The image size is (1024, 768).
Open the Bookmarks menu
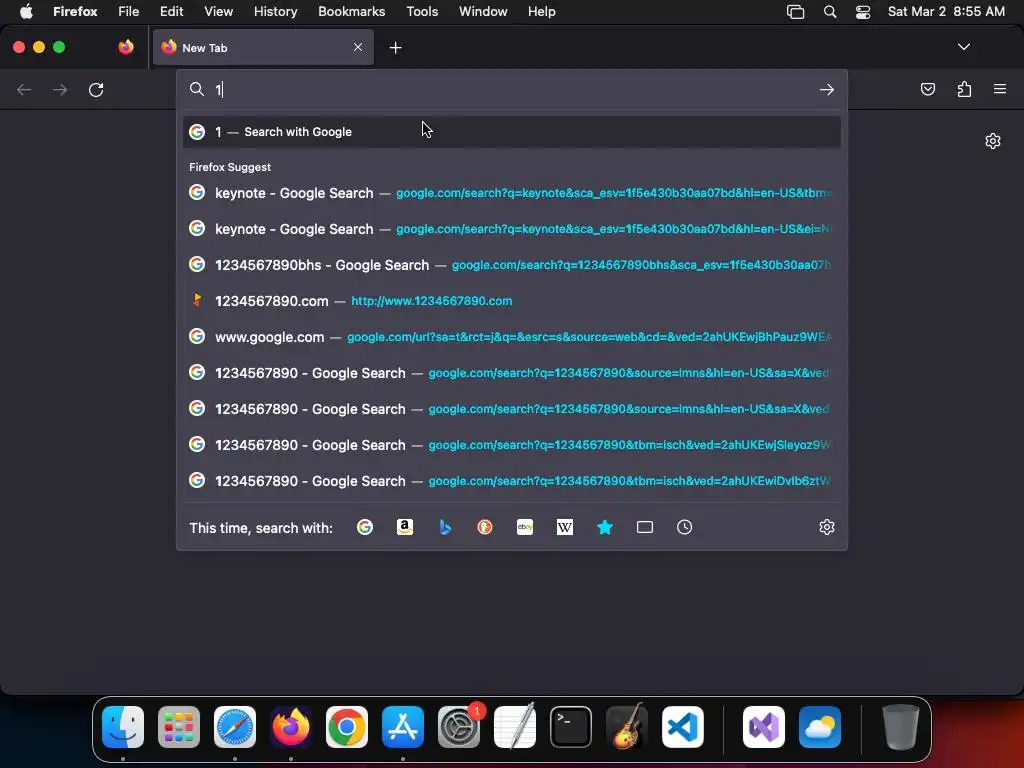click(x=351, y=12)
